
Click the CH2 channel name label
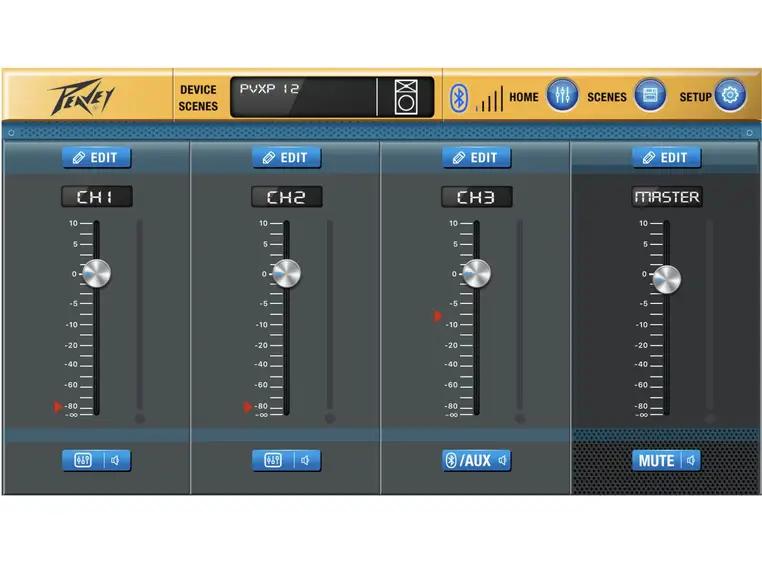pyautogui.click(x=287, y=197)
